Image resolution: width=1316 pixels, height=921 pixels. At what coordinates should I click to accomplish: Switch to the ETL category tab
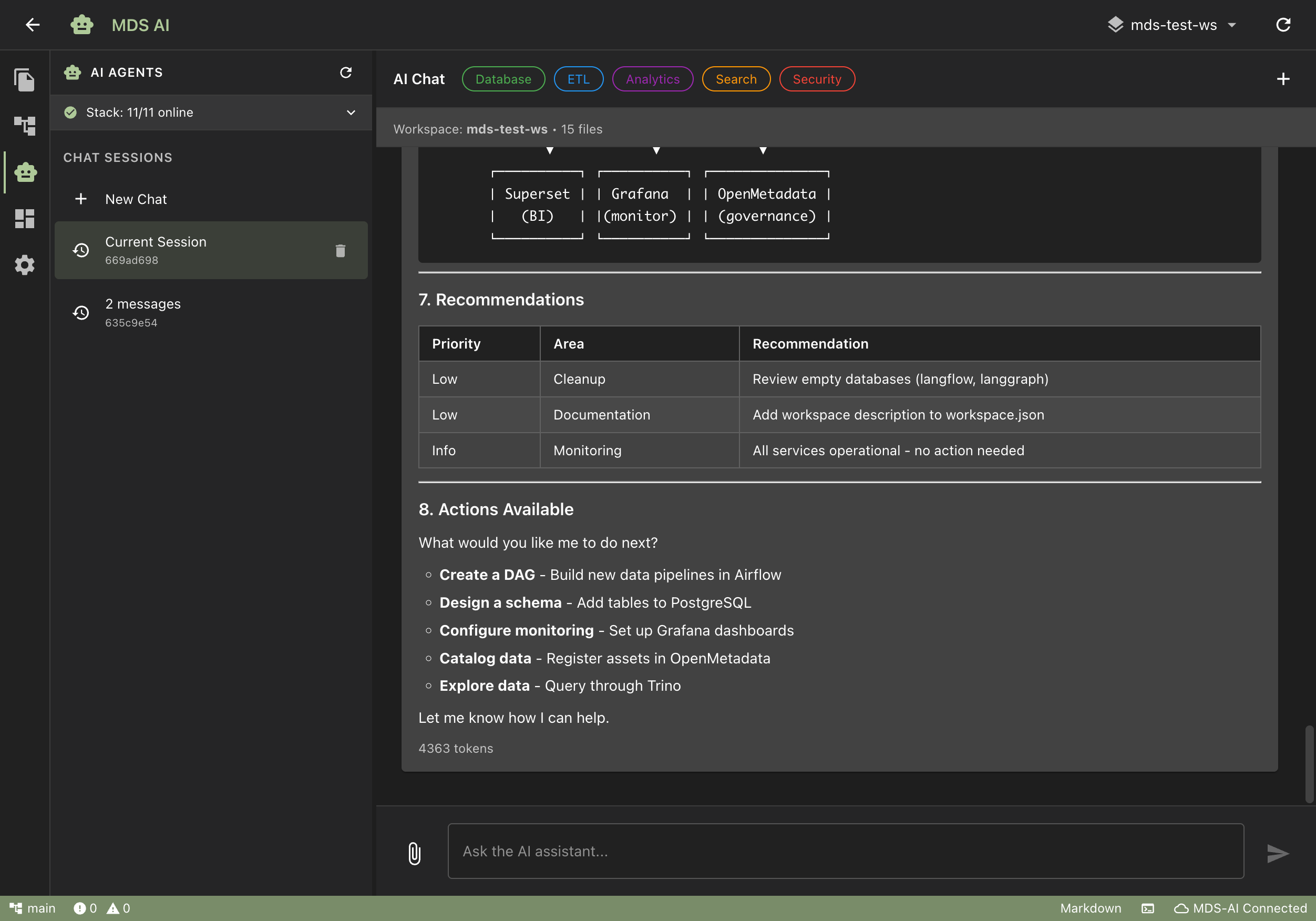click(x=578, y=78)
